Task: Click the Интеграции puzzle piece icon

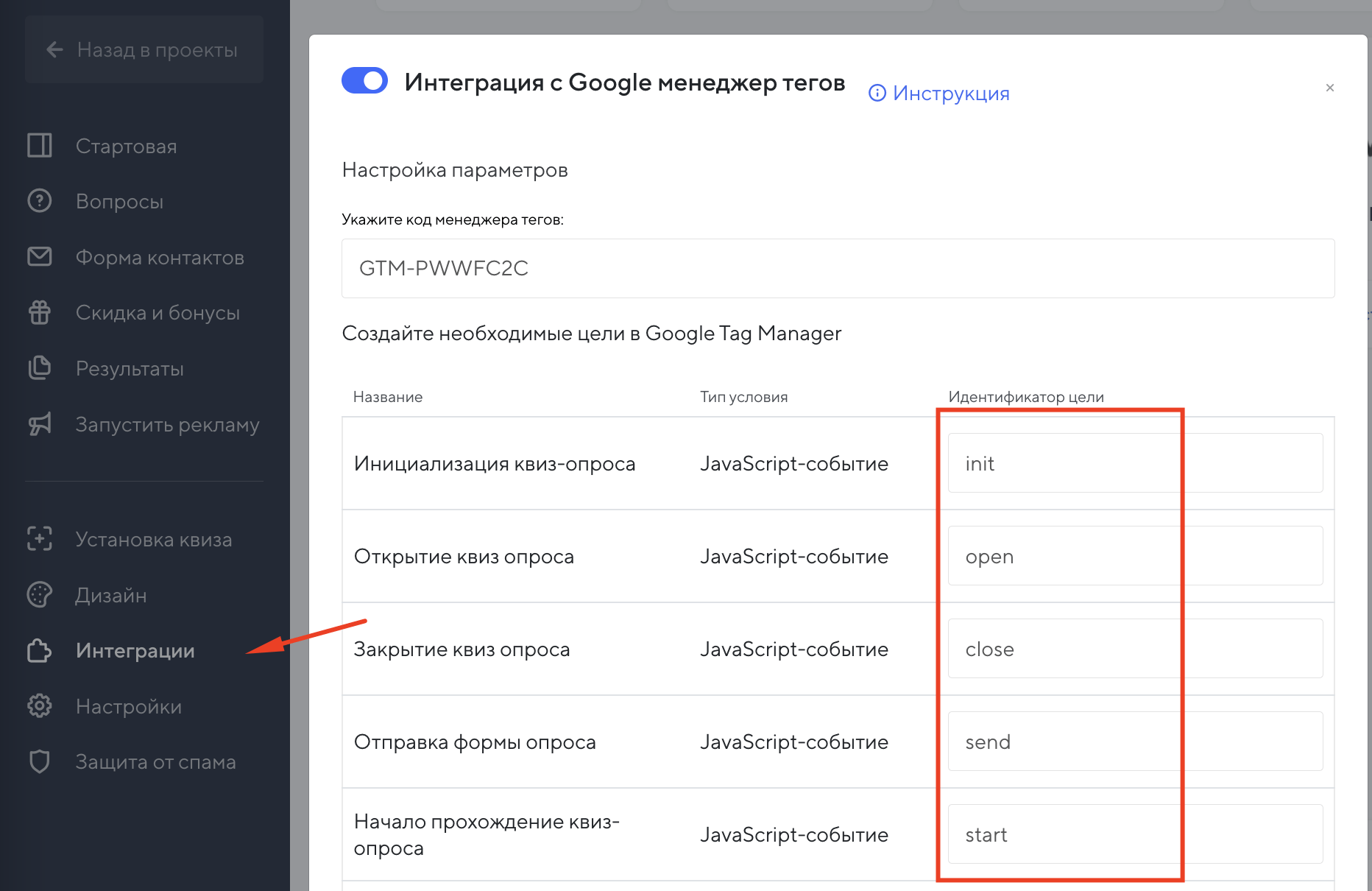Action: [x=40, y=650]
